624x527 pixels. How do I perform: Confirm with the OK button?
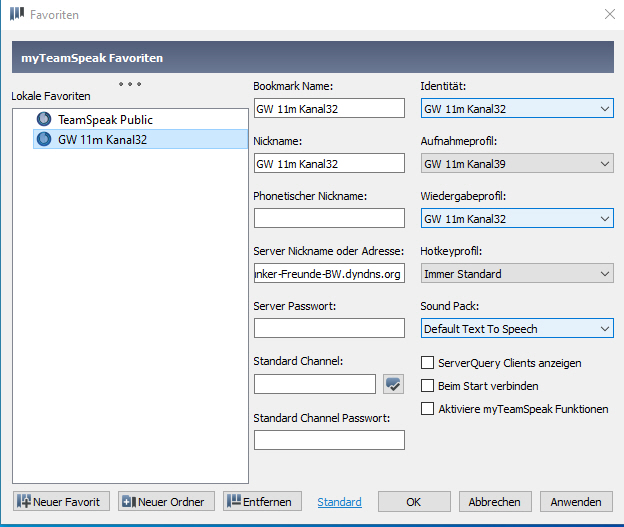pyautogui.click(x=414, y=502)
